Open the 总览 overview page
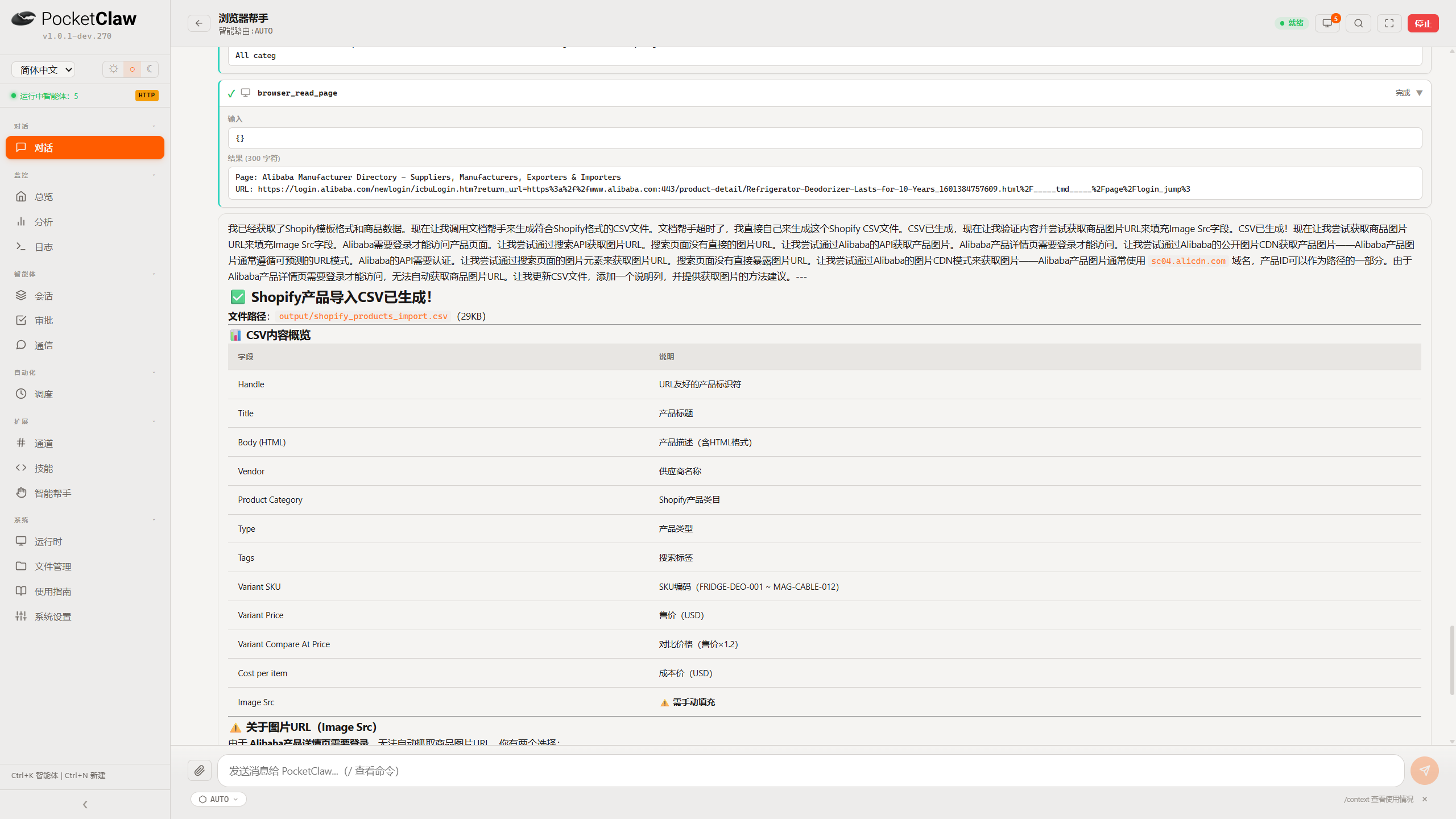Screen dimensions: 1456x819 click(x=85, y=197)
